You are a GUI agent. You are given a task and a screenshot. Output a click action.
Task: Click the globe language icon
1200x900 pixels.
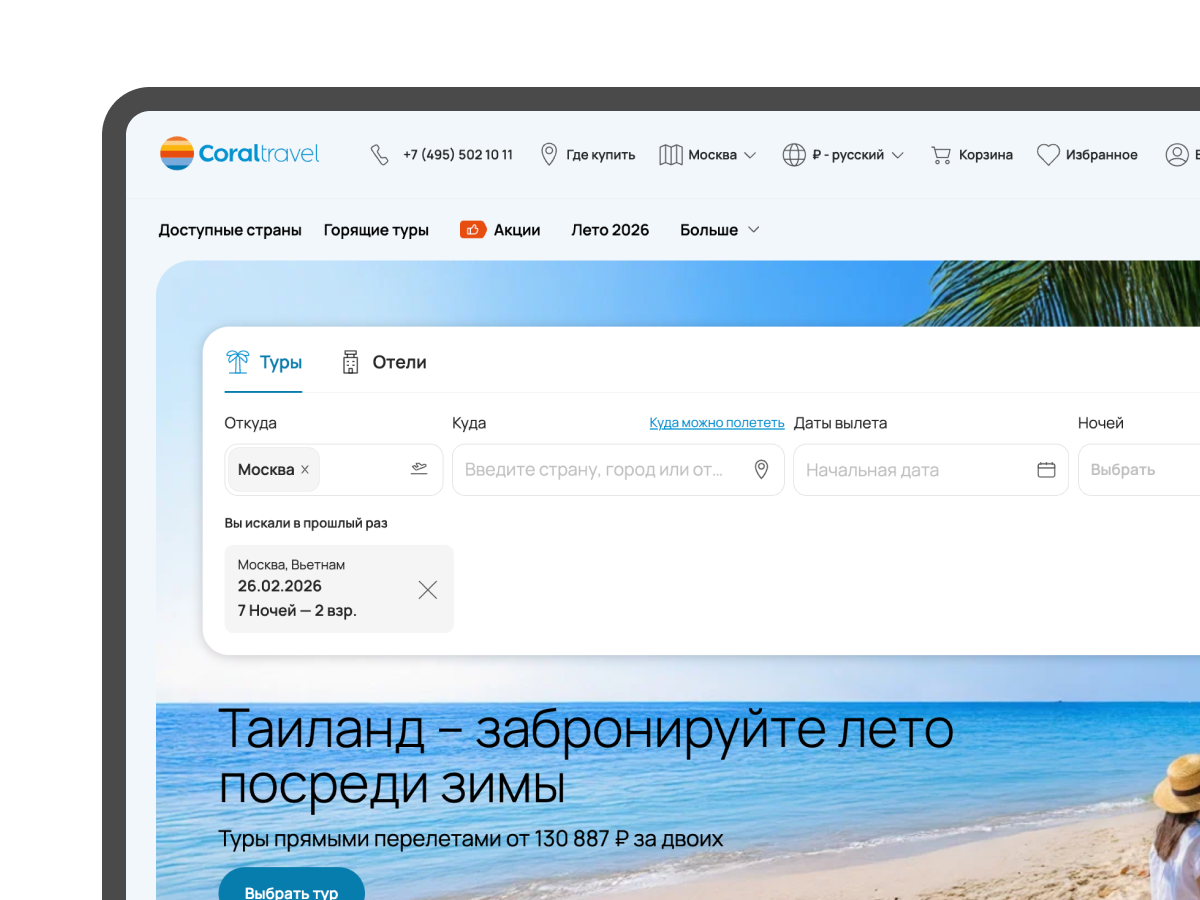coord(794,155)
